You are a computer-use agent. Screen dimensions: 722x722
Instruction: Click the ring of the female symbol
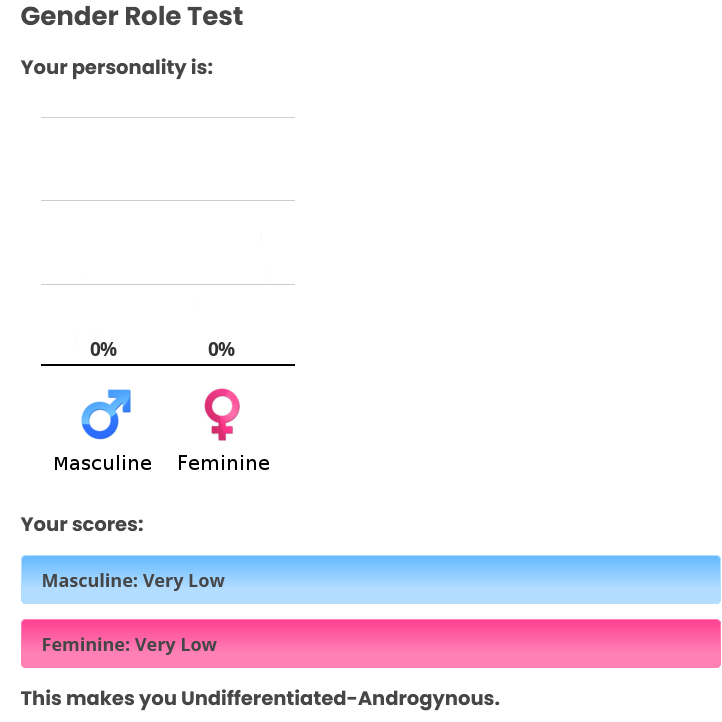(x=222, y=407)
